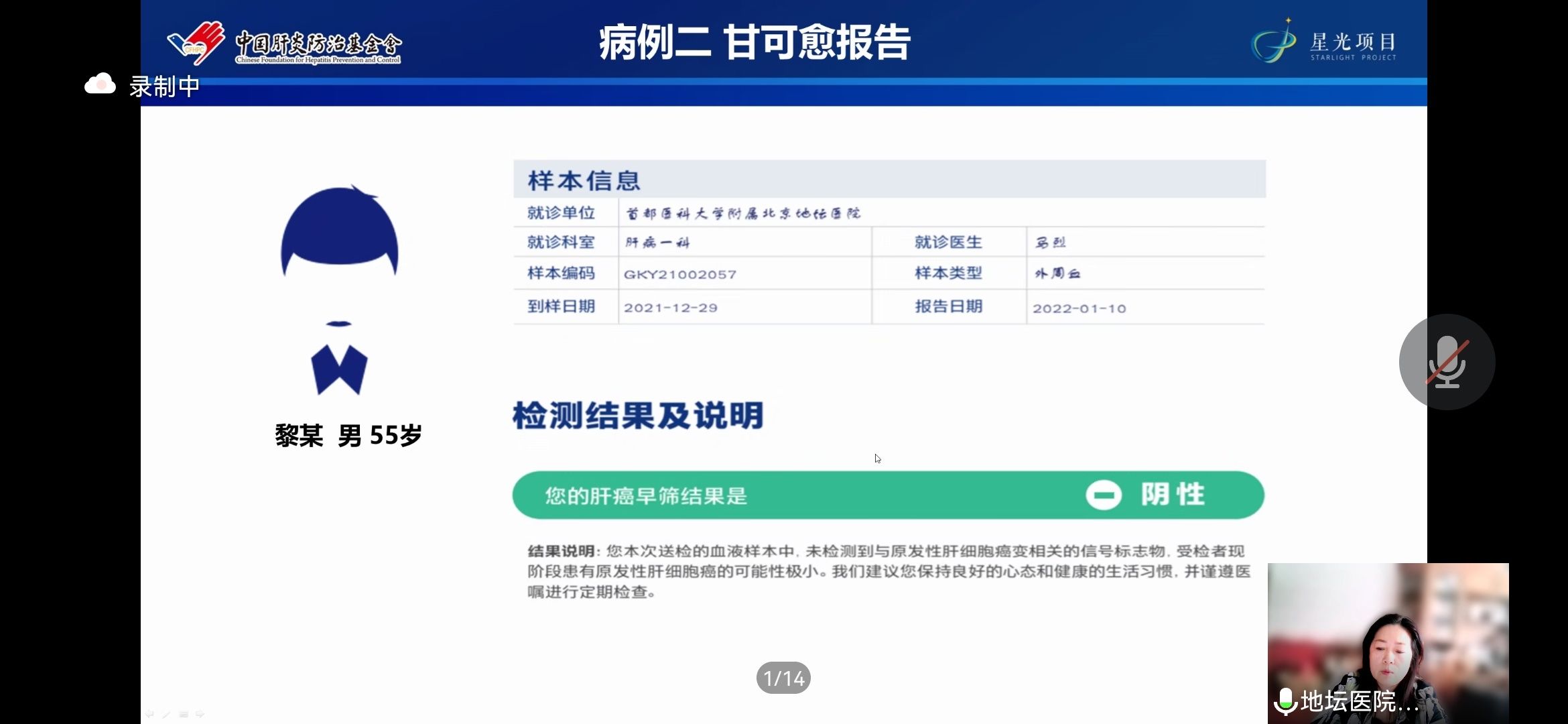Click the green microphone icon beside 地坛医院
Screen dimensions: 1568x724
1285,702
